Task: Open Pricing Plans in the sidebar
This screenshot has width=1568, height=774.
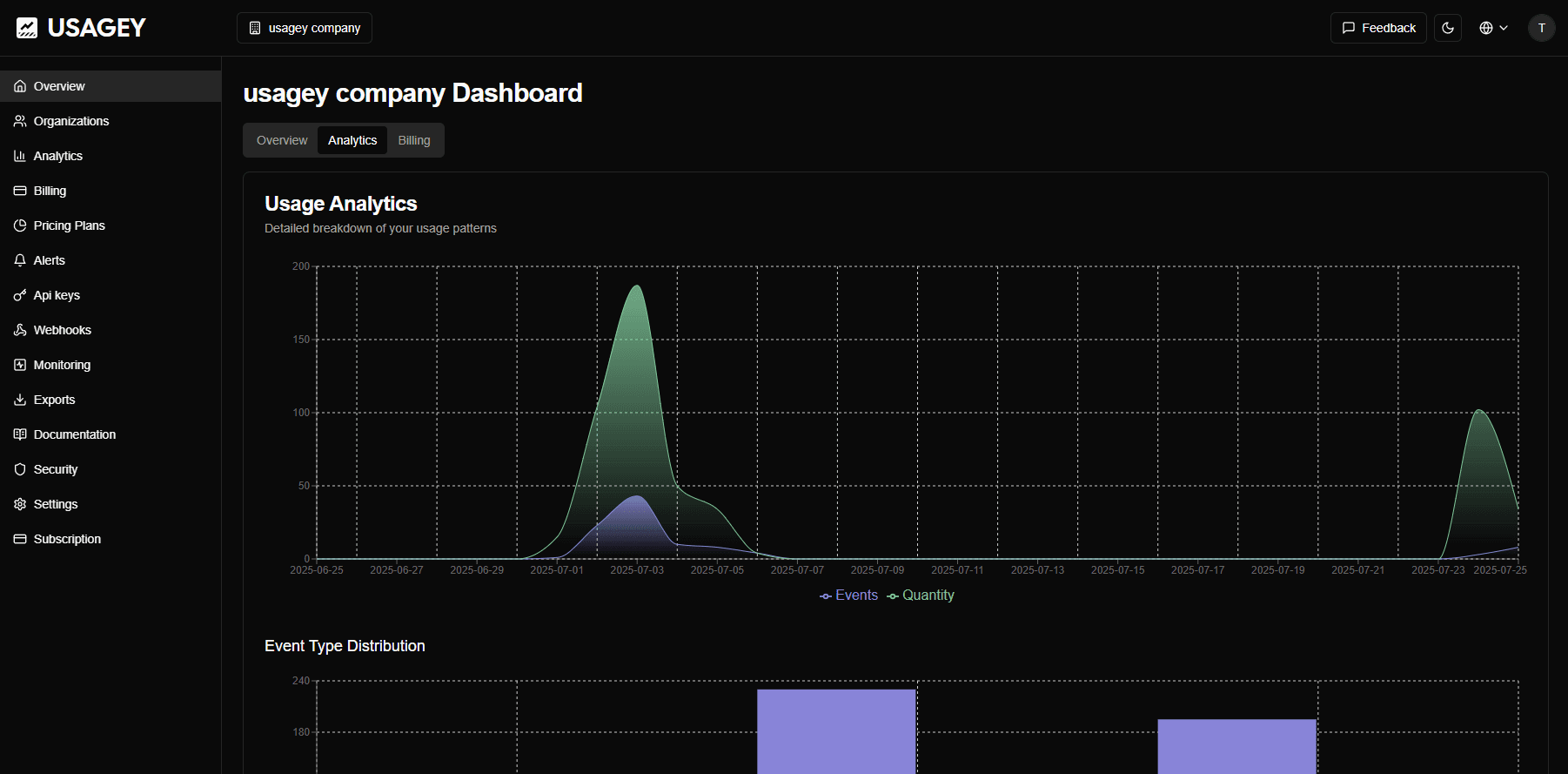Action: coord(69,225)
